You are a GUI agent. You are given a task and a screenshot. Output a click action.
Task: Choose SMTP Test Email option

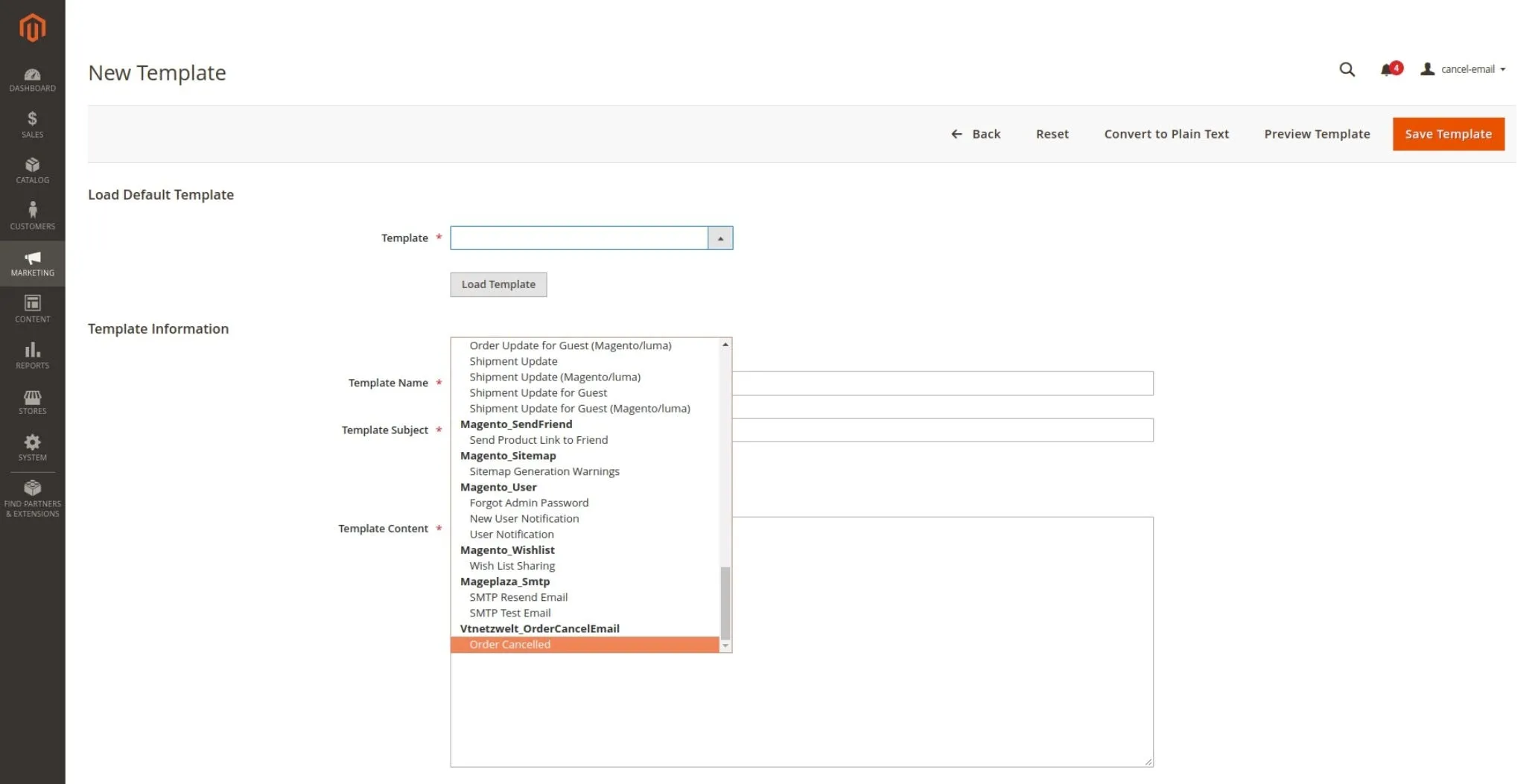click(x=510, y=613)
